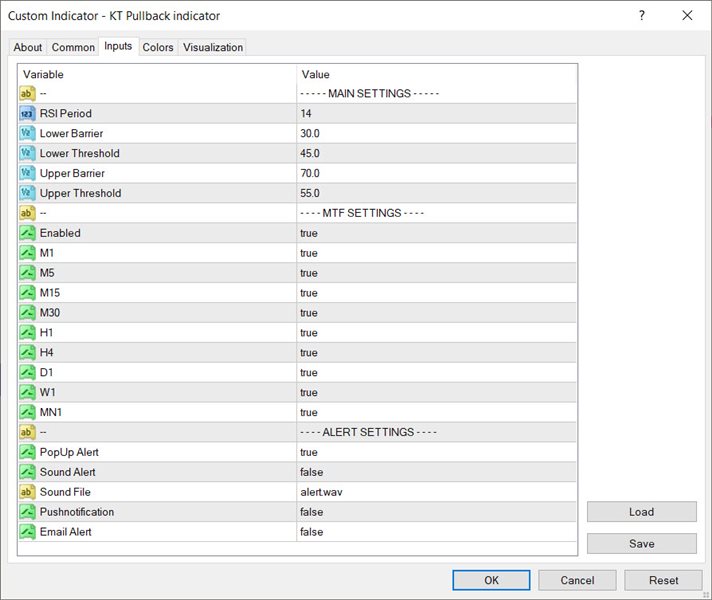Screen dimensions: 712x600
Task: Open the dialog help question mark
Action: coord(641,15)
